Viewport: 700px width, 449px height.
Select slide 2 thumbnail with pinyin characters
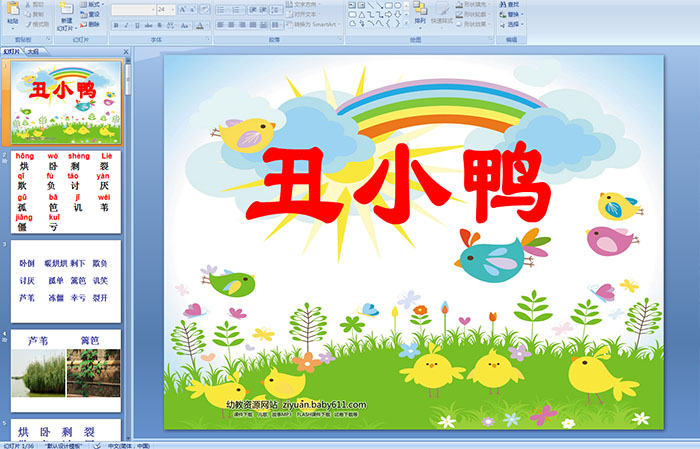(x=66, y=191)
